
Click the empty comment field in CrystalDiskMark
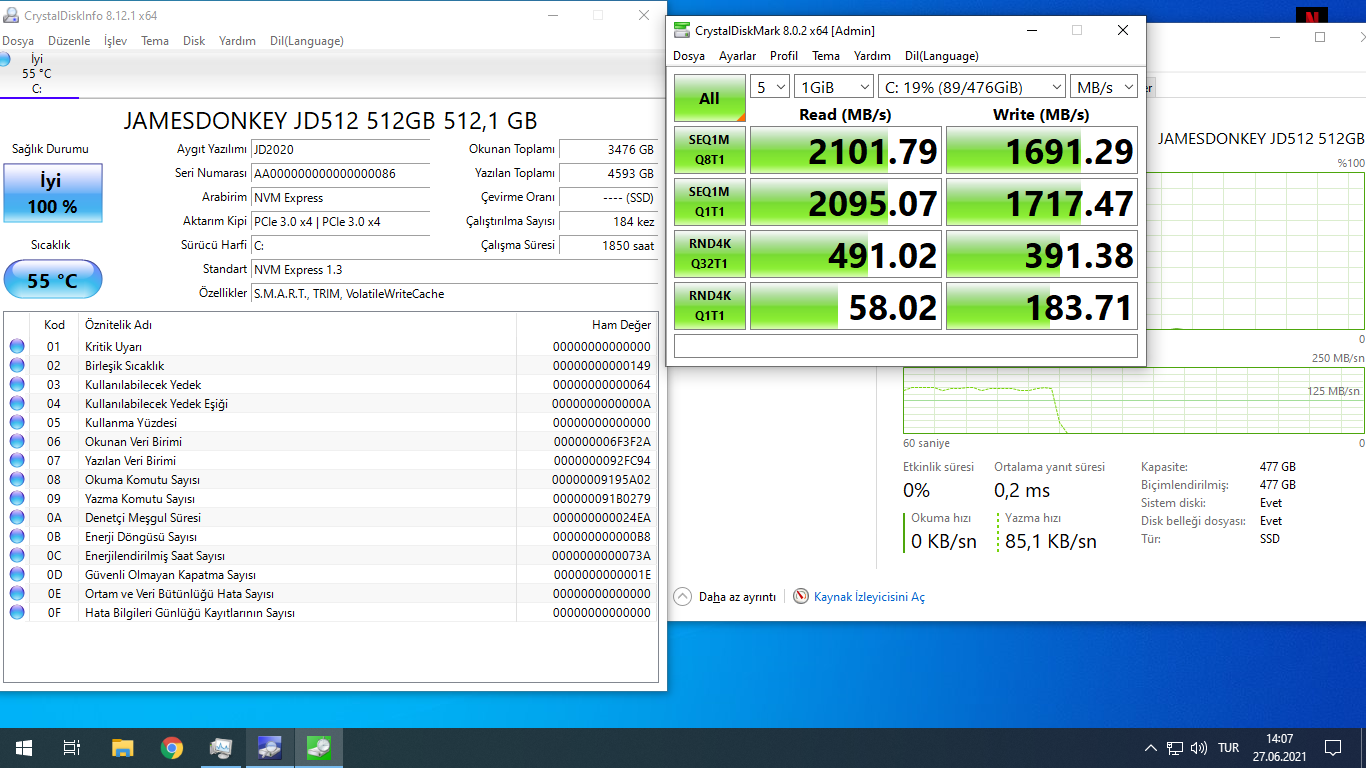pyautogui.click(x=906, y=346)
